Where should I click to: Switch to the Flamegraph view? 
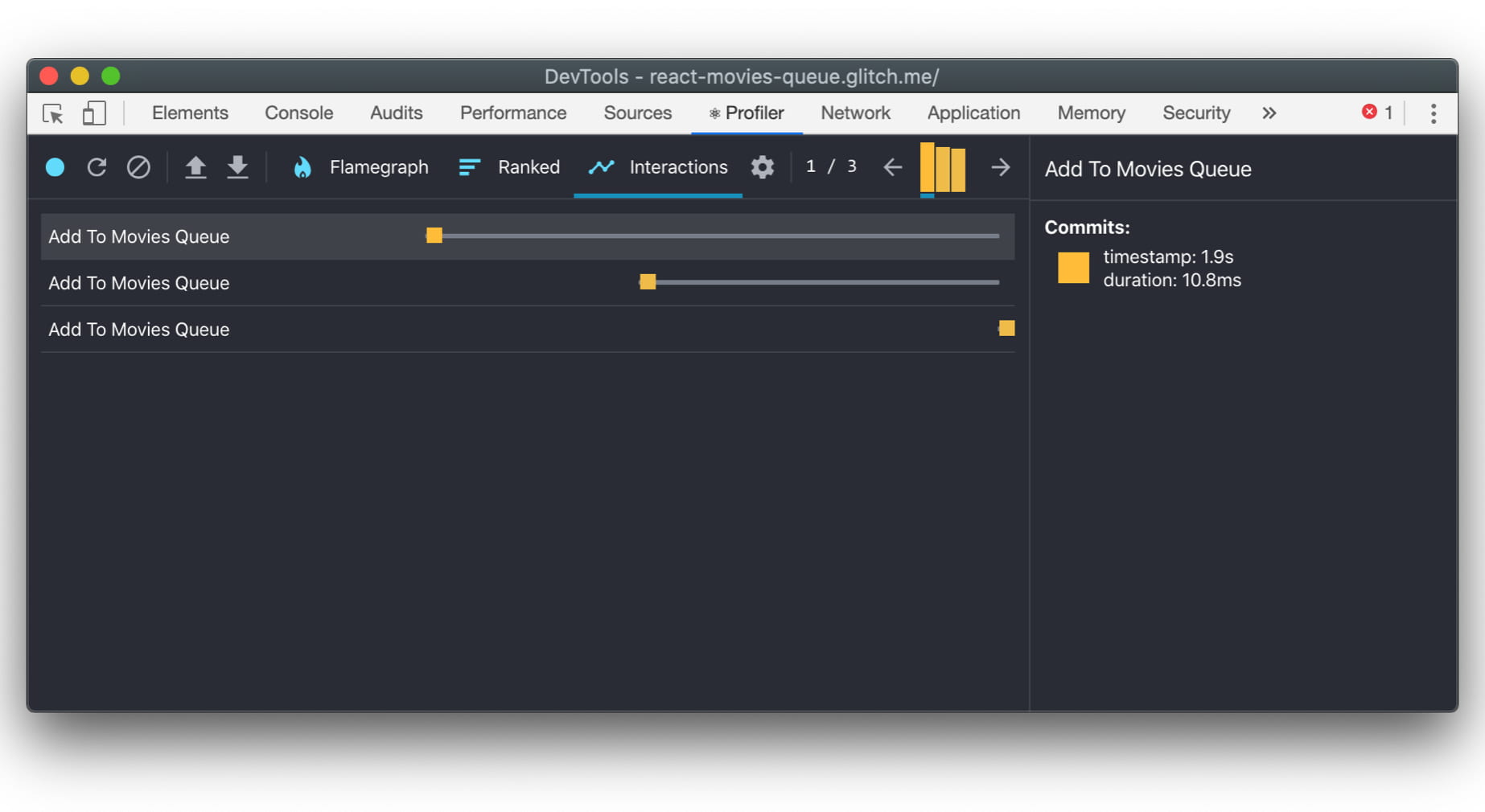point(361,167)
